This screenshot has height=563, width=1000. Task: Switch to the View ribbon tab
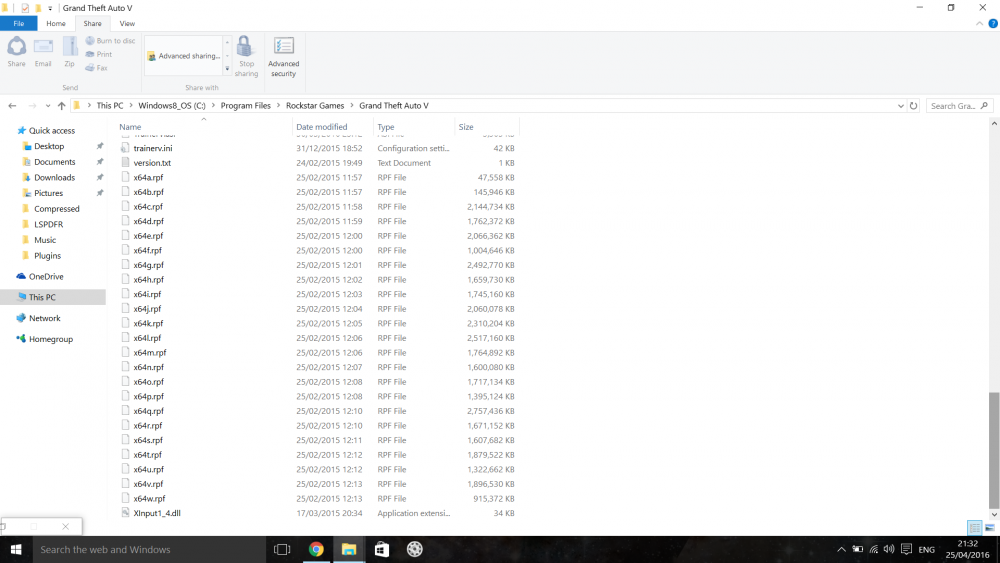tap(127, 24)
